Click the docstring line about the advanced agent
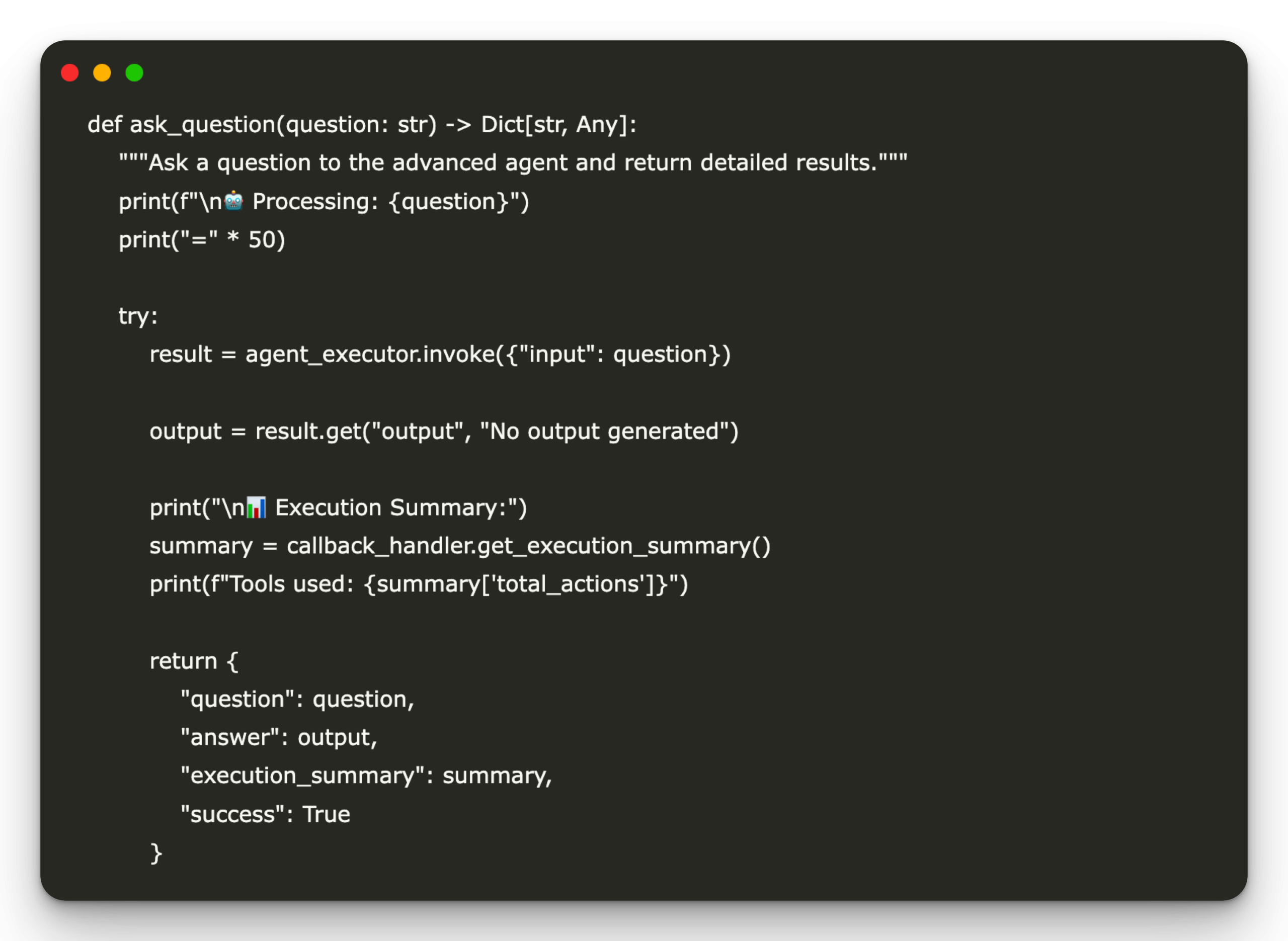This screenshot has height=941, width=1288. 513,163
